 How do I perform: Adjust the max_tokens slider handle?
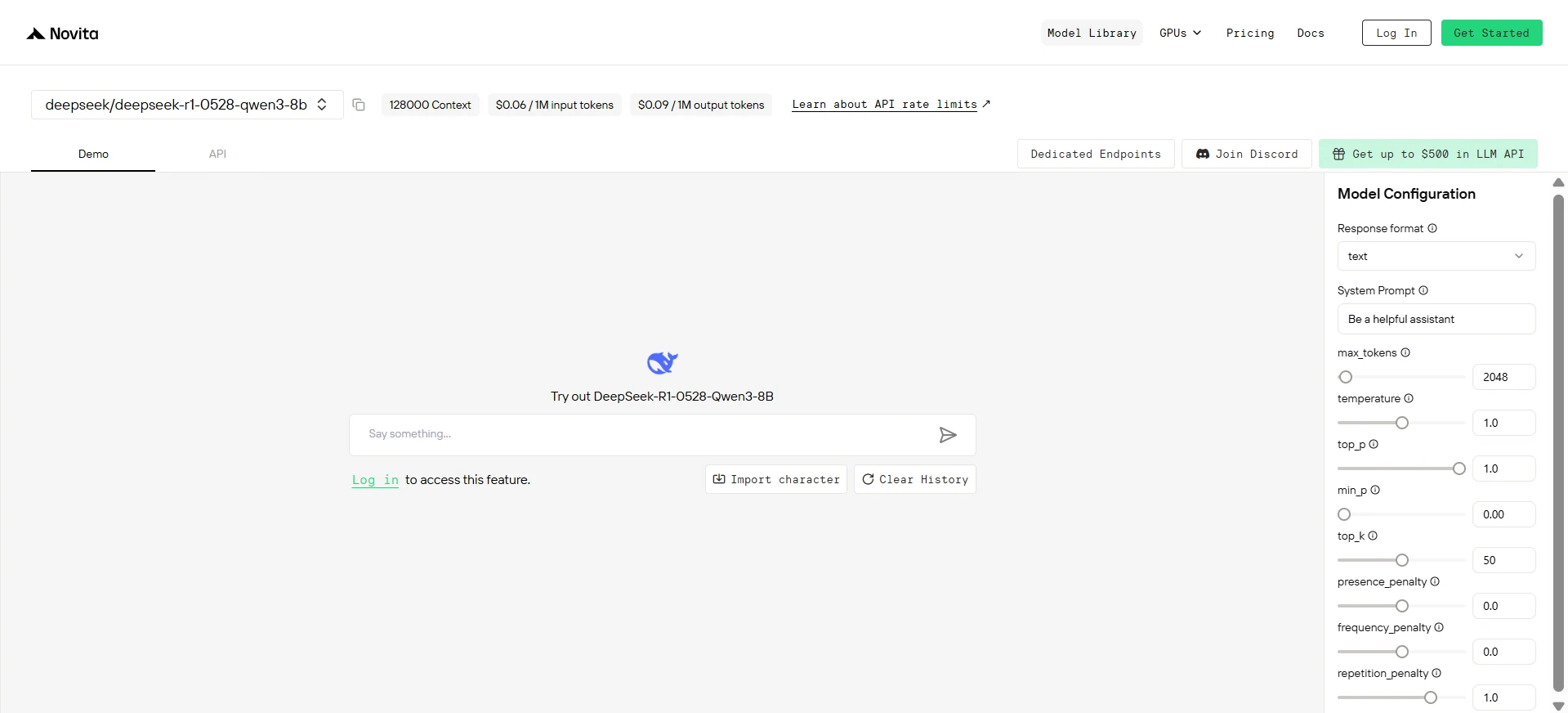[1346, 377]
